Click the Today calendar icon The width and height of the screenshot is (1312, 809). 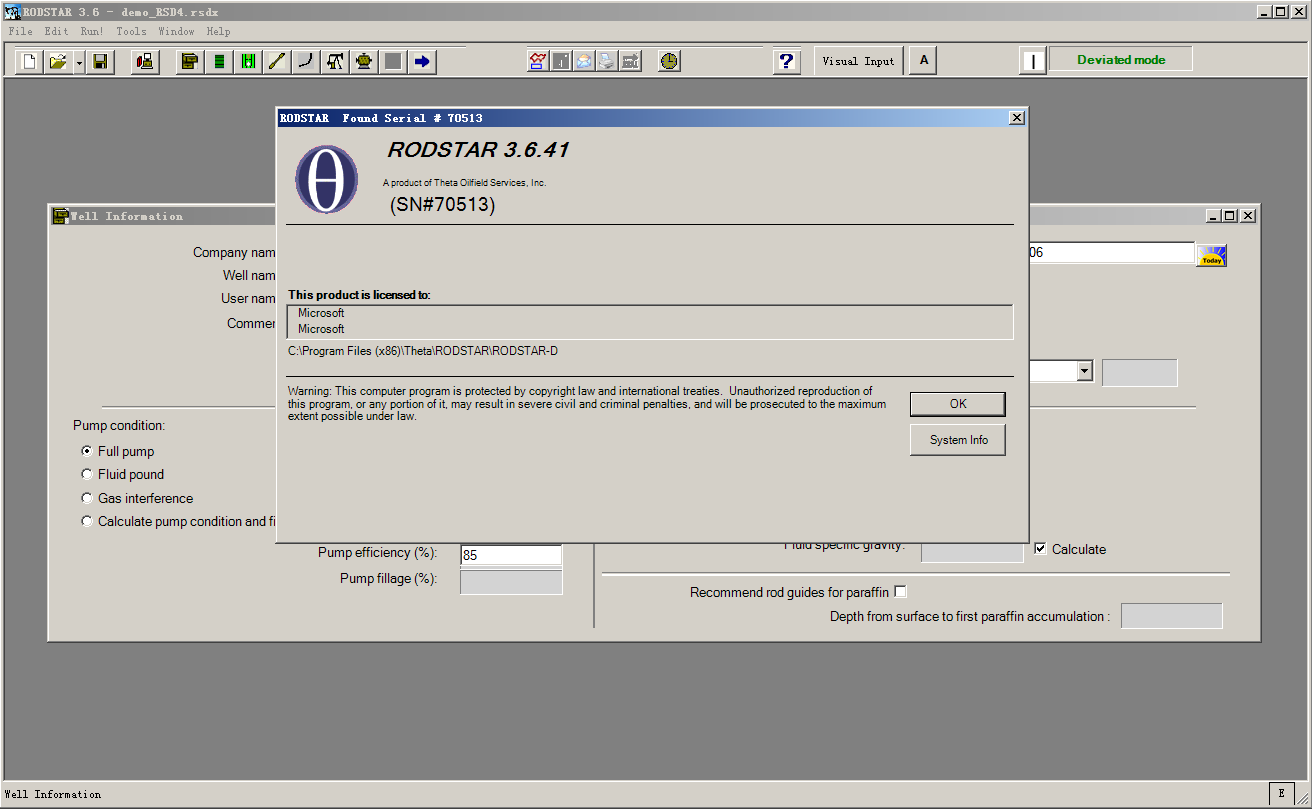(1212, 255)
